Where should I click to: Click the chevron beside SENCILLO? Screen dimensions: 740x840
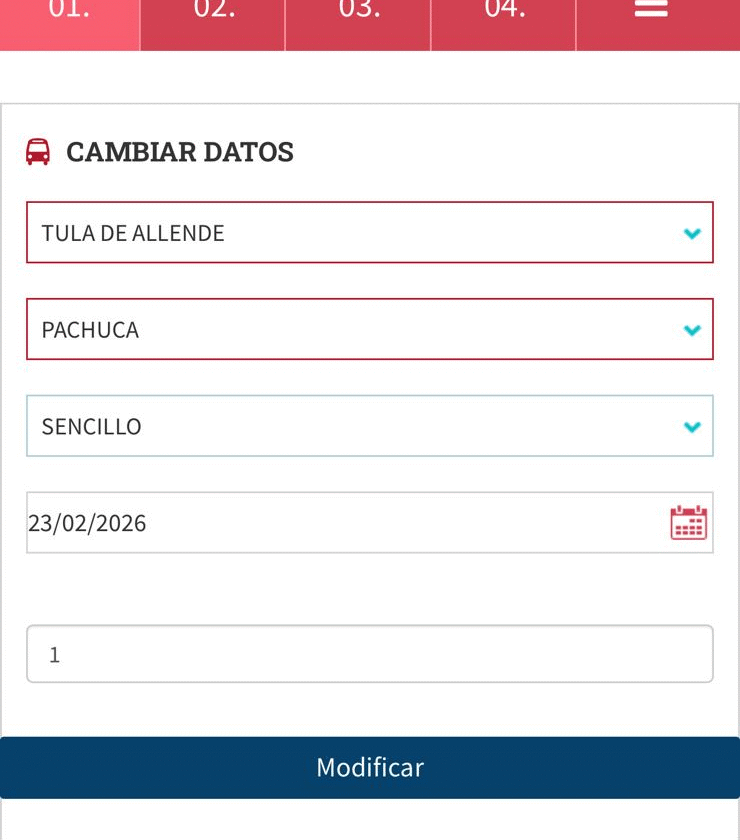point(692,427)
